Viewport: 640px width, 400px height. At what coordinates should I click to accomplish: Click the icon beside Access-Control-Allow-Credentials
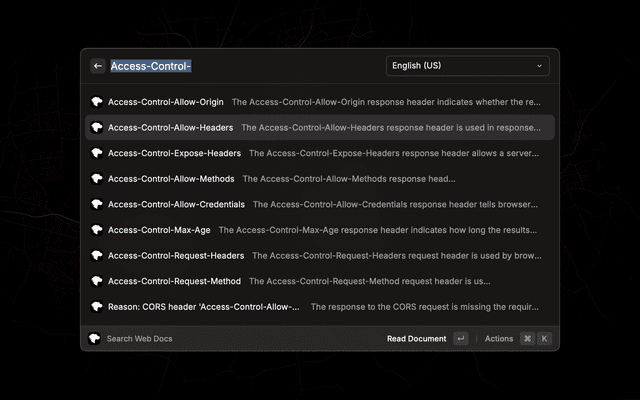(x=97, y=204)
